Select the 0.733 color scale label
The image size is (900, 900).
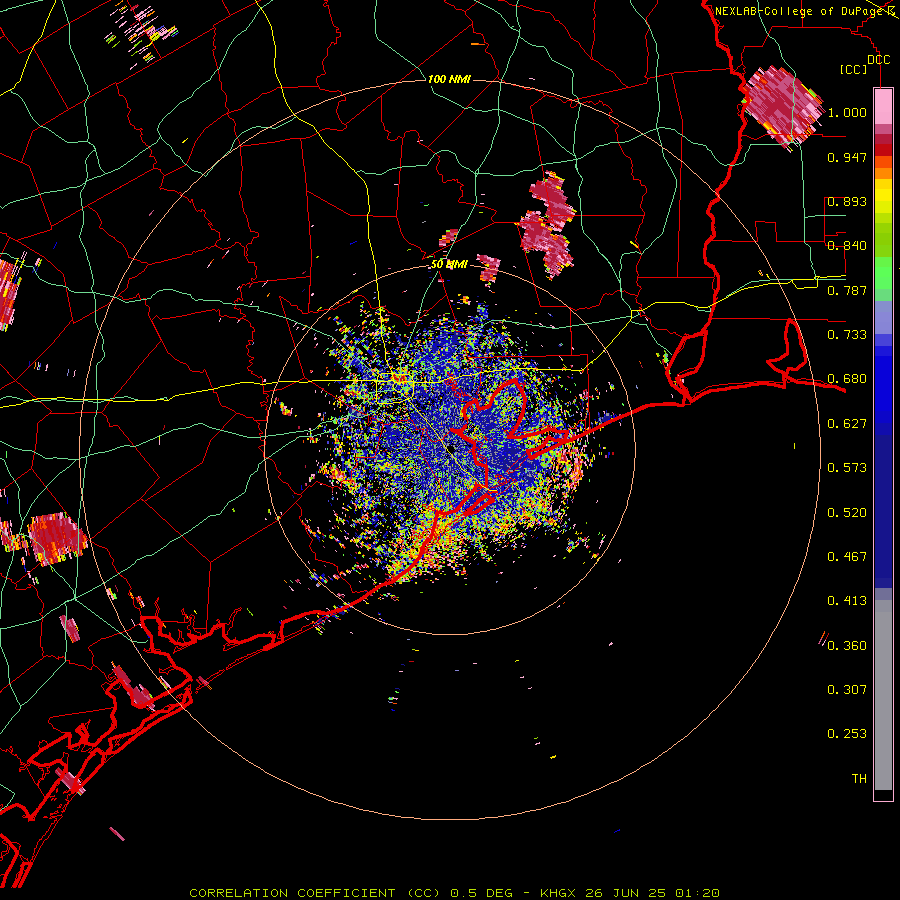847,335
